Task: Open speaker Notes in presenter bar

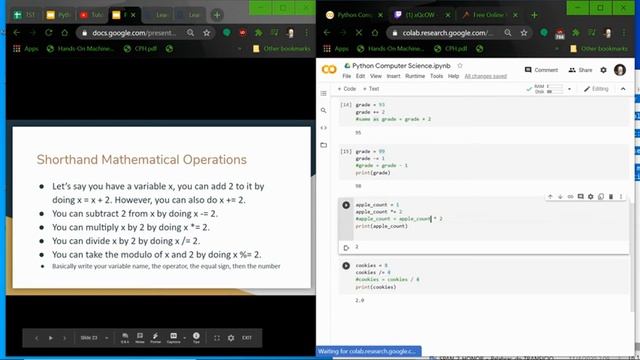Action: click(x=140, y=338)
